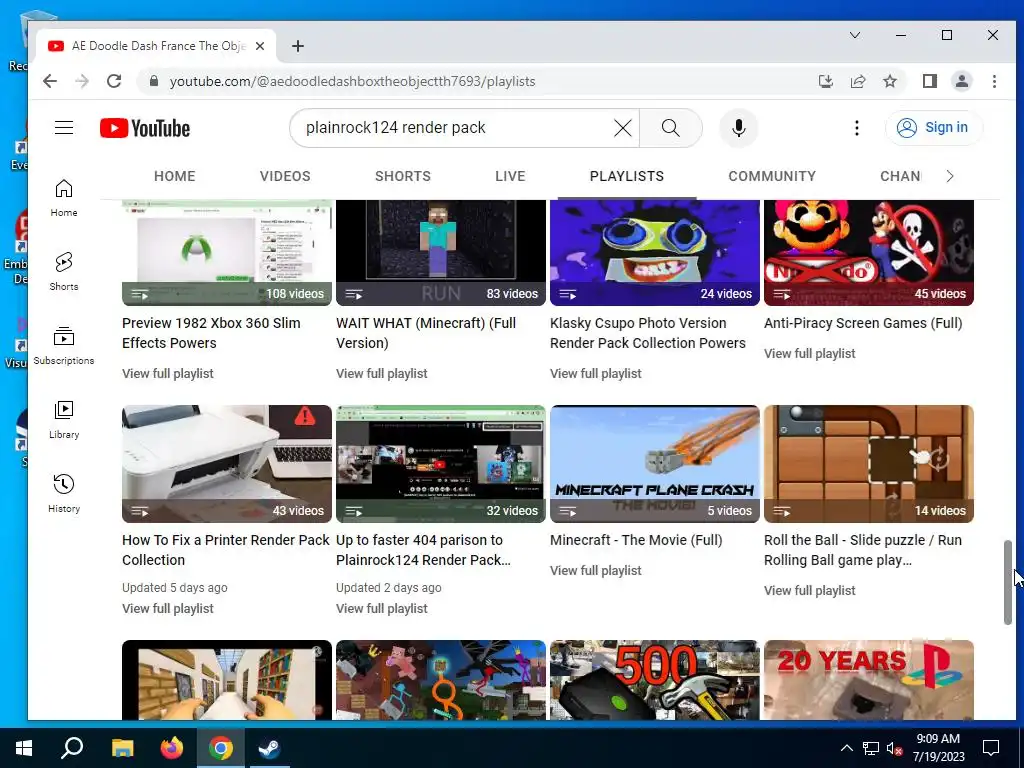This screenshot has width=1024, height=768.
Task: Launch Firefox from the taskbar
Action: [172, 748]
